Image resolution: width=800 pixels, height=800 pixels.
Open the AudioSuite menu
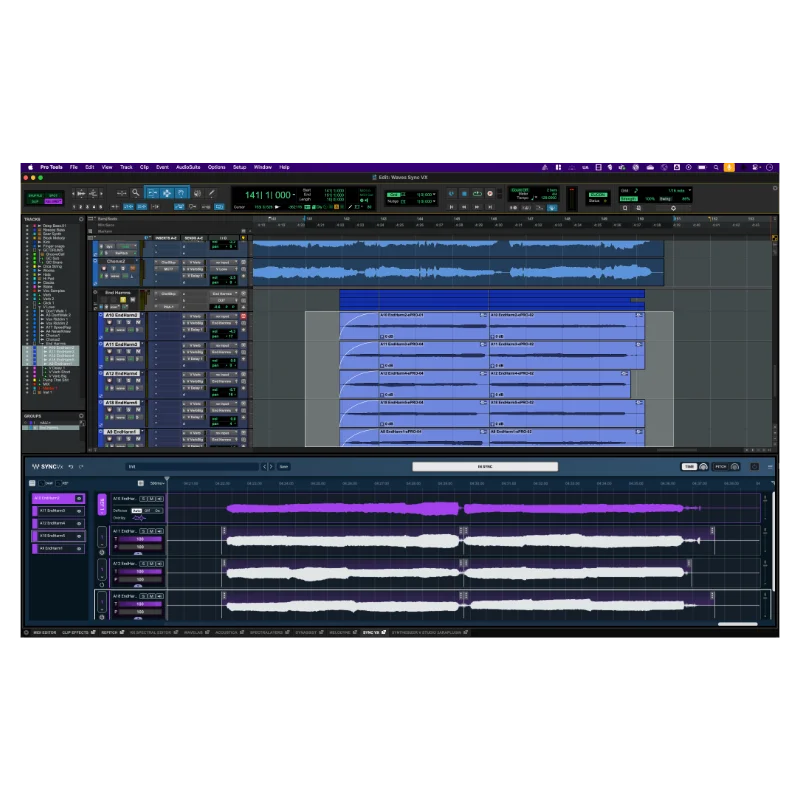click(x=188, y=167)
